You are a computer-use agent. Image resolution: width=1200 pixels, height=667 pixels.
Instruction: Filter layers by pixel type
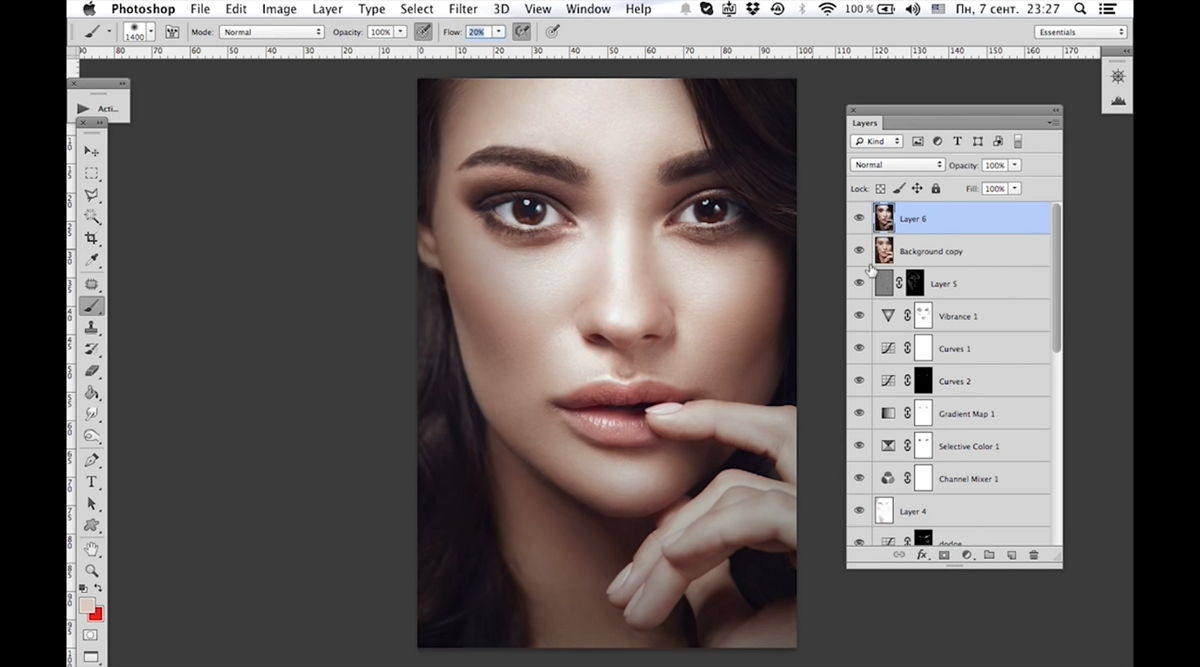[x=918, y=142]
